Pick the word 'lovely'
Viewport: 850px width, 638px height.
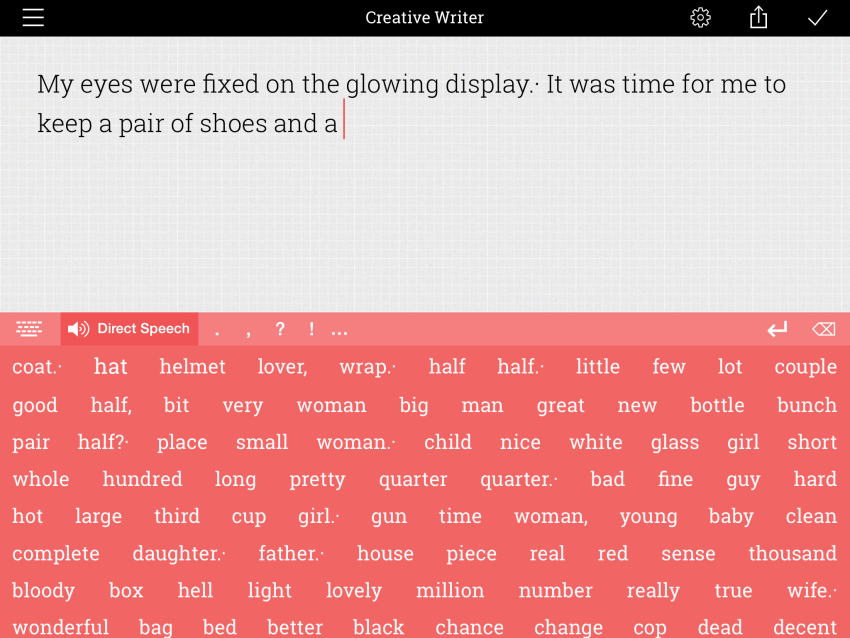pyautogui.click(x=354, y=591)
